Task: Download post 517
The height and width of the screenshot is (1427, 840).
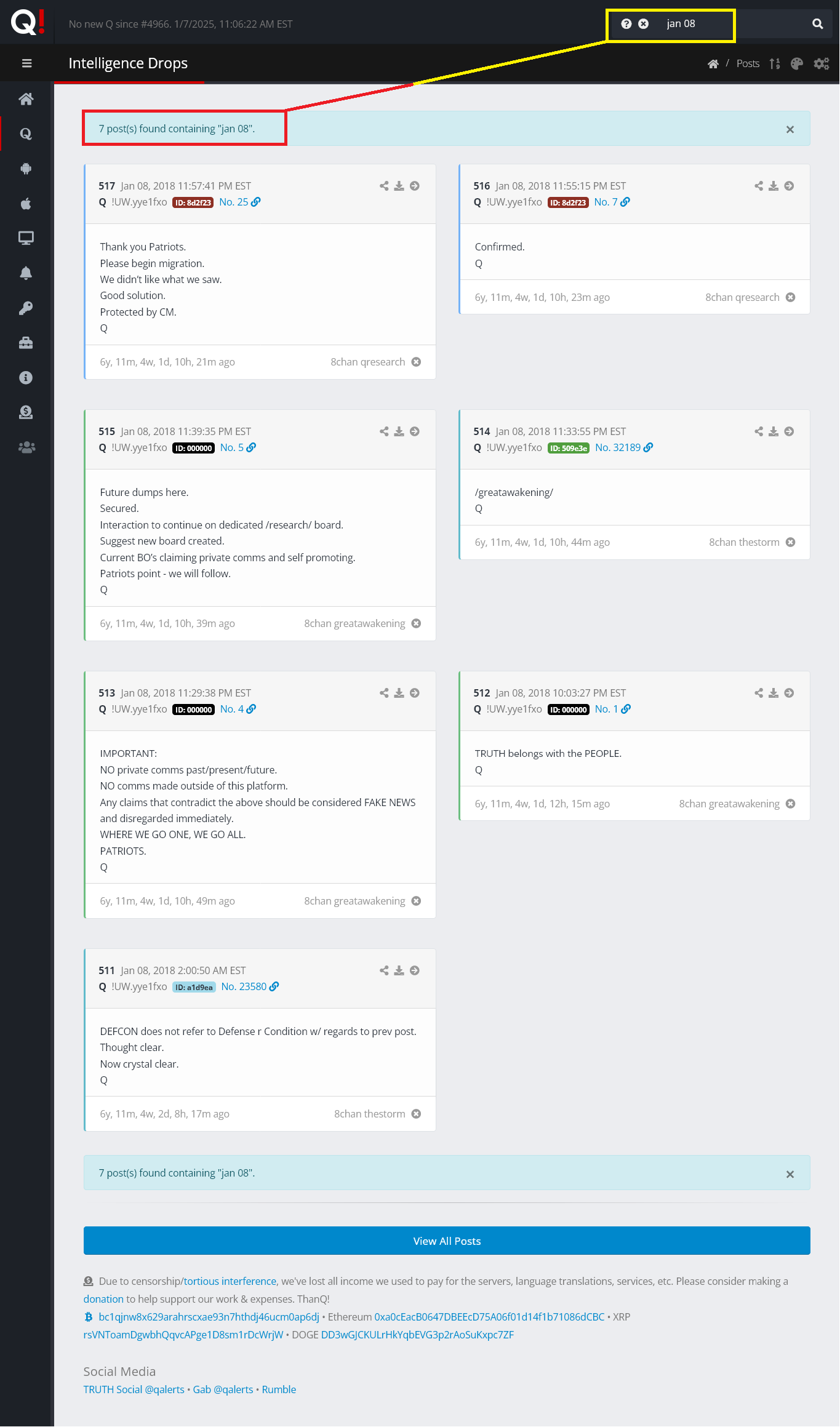Action: [x=399, y=186]
